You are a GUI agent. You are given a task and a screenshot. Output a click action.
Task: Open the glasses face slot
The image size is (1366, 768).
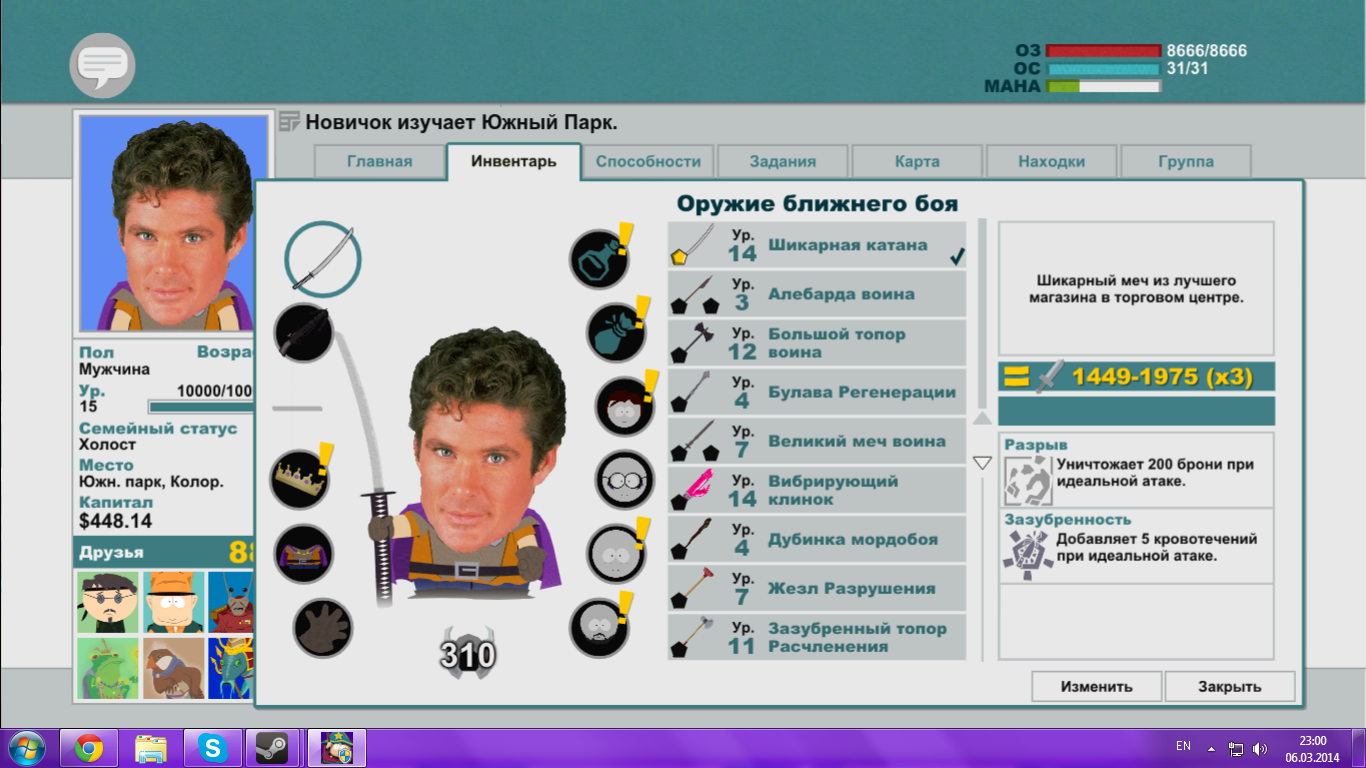(x=626, y=479)
